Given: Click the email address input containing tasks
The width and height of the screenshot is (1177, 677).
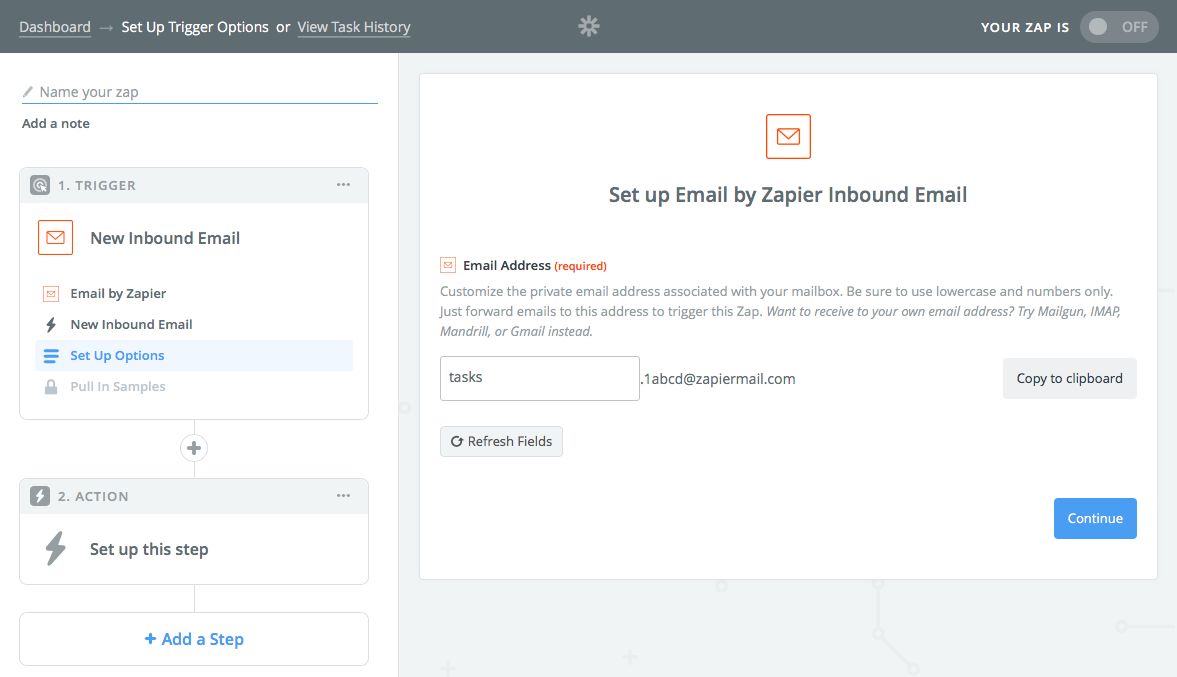Looking at the screenshot, I should pyautogui.click(x=539, y=379).
